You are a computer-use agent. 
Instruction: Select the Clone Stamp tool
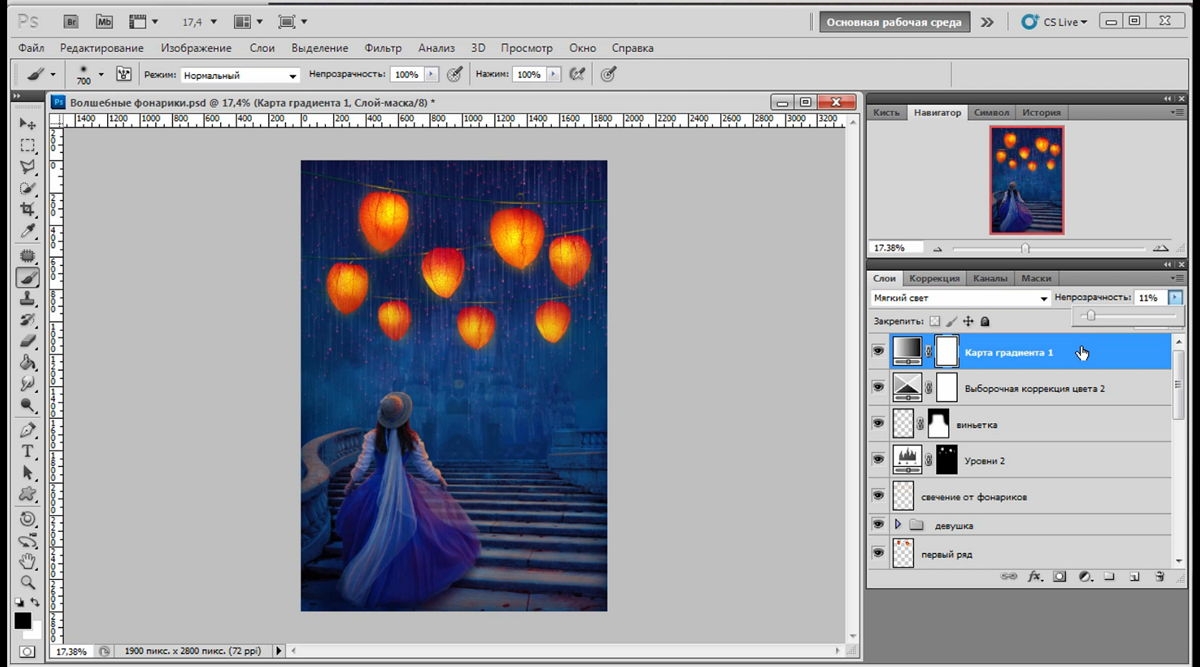click(28, 299)
